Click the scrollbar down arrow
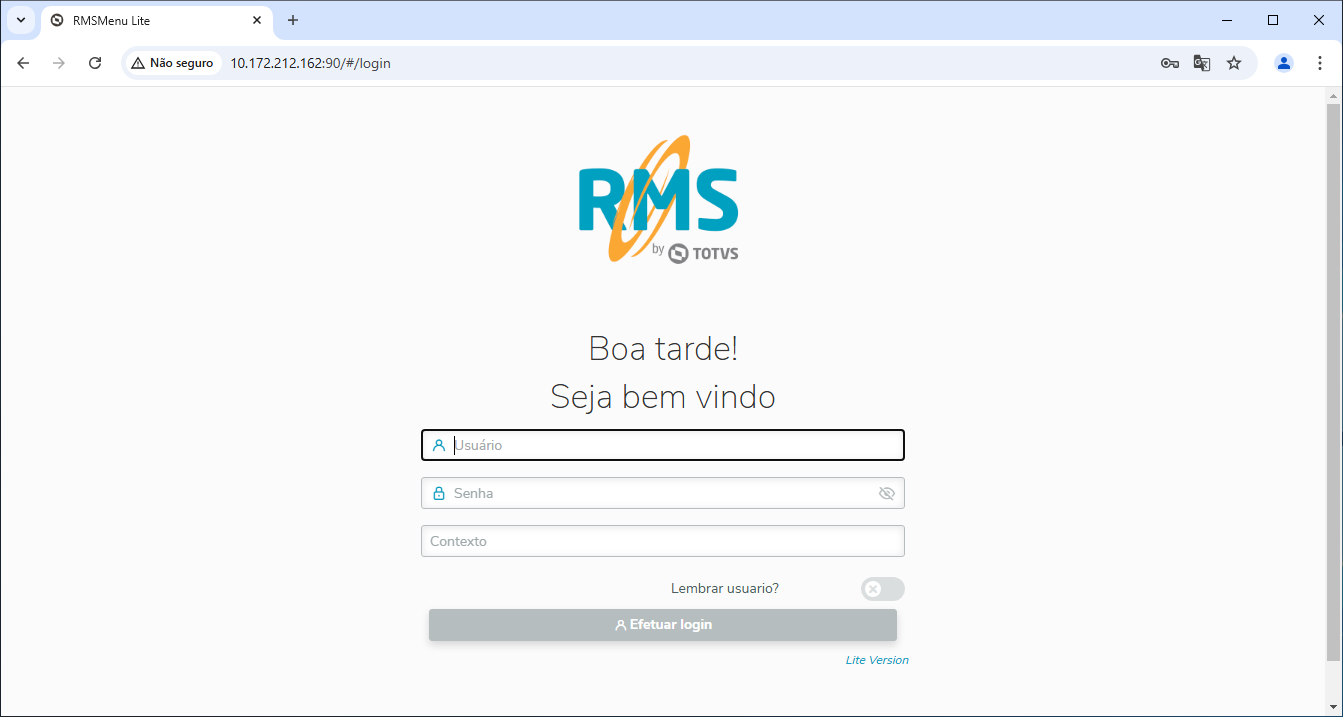1343x717 pixels. tap(1333, 708)
